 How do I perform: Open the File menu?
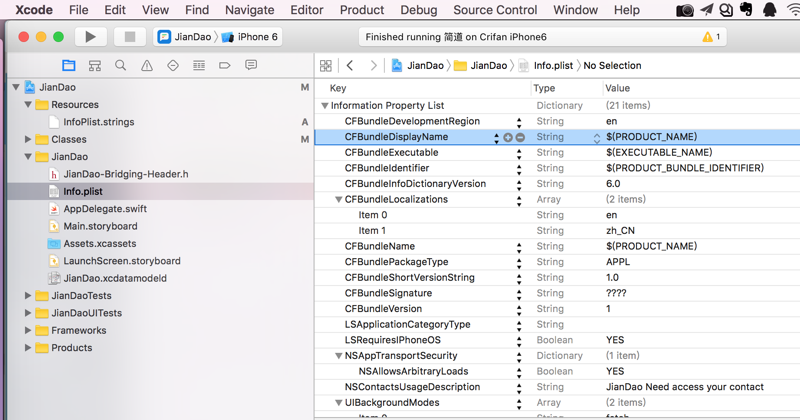[x=79, y=10]
